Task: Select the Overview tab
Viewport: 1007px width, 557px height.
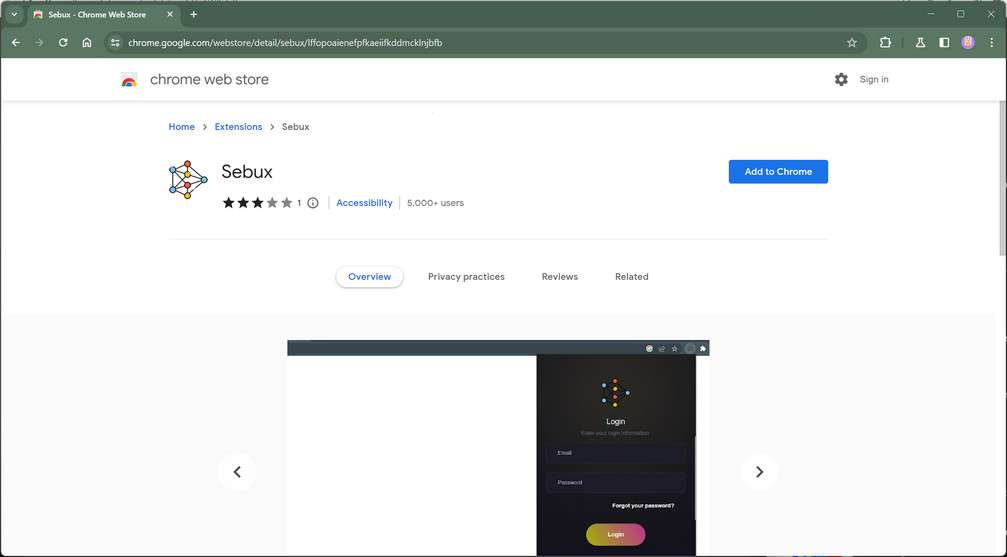Action: pos(369,277)
